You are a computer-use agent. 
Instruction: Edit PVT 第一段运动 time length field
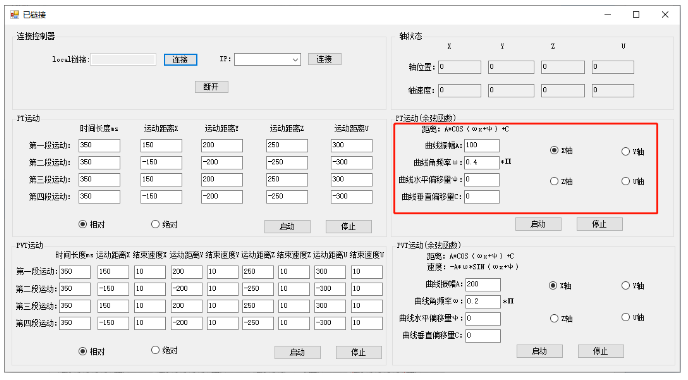click(75, 272)
